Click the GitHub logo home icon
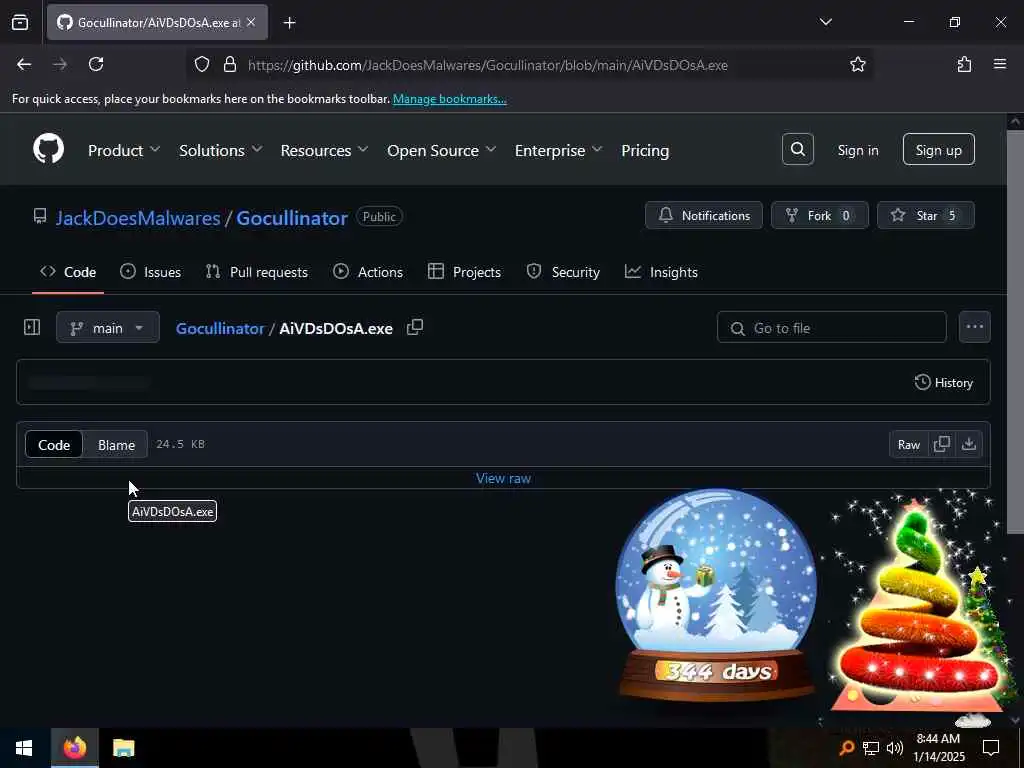 pos(49,150)
